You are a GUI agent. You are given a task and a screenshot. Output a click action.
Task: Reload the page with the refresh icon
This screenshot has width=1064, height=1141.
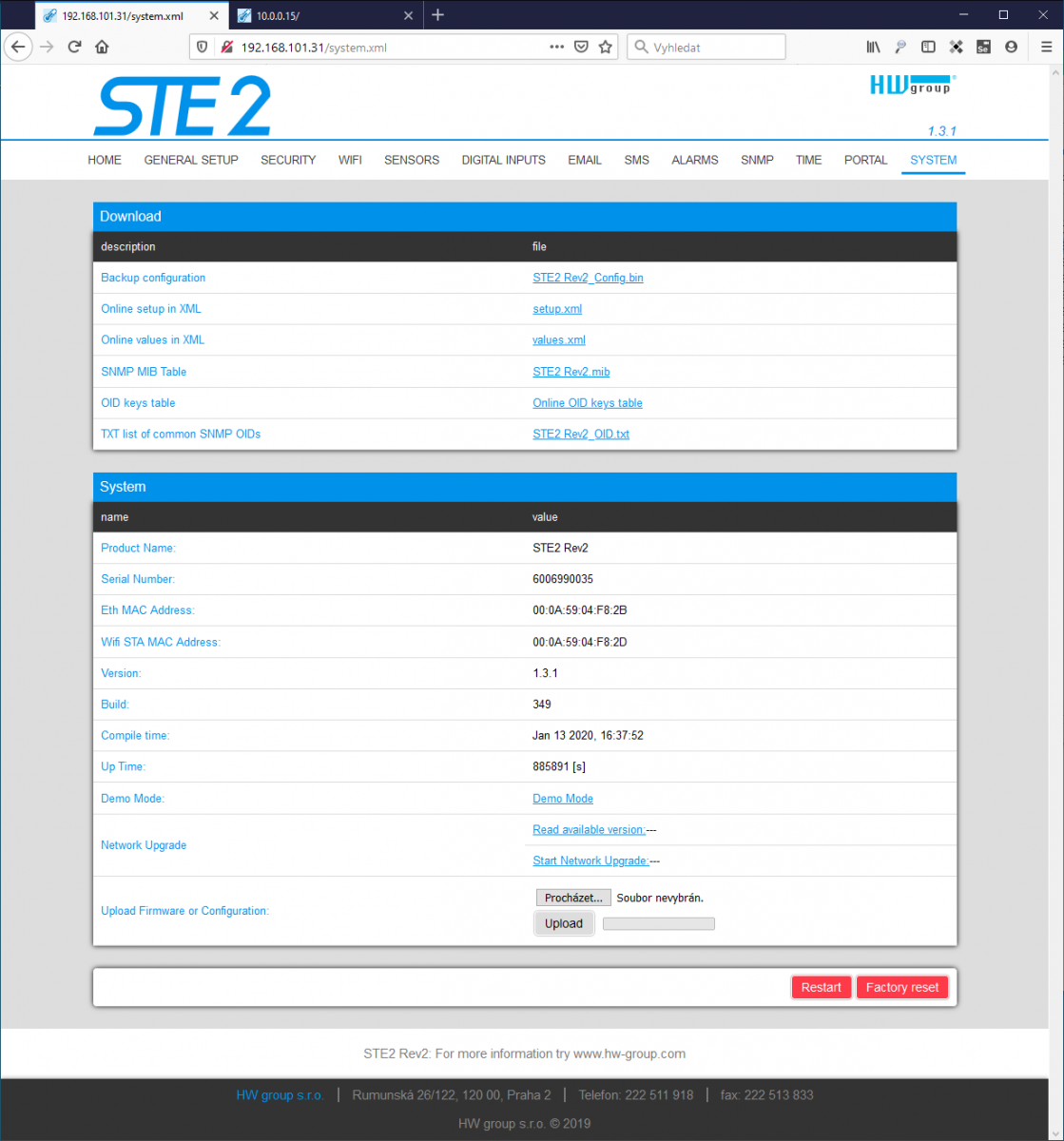tap(74, 47)
